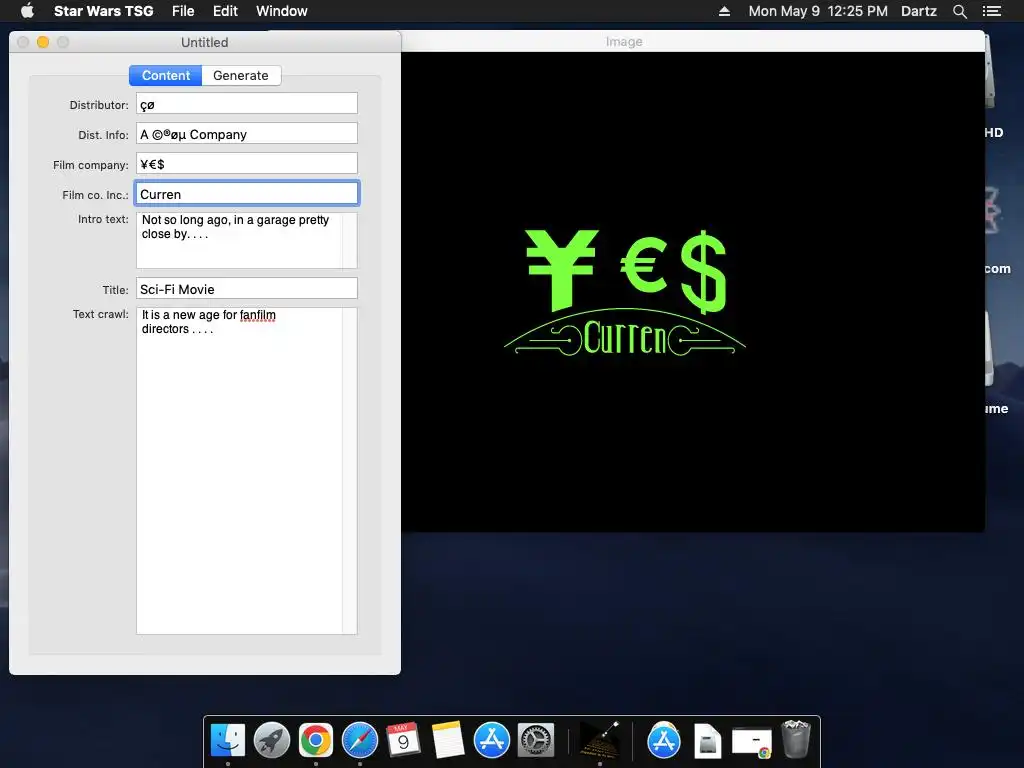Open Safari from the Dock
Screen dimensions: 1024x768
(x=360, y=741)
